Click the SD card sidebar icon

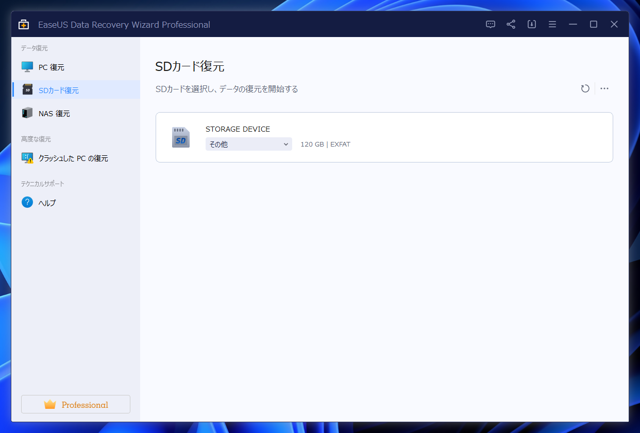(27, 89)
